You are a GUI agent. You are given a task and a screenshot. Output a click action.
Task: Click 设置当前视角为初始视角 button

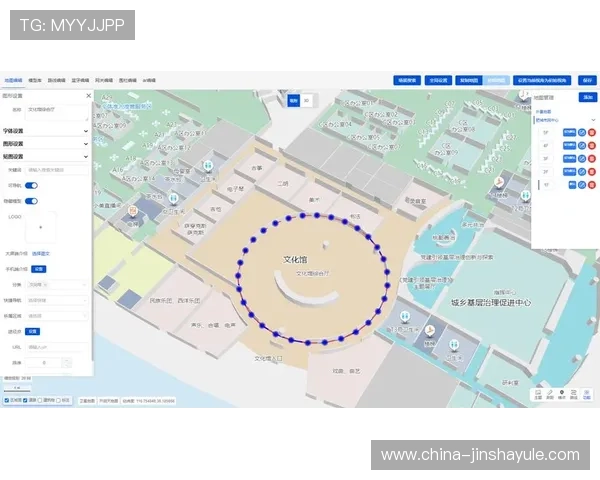point(542,80)
